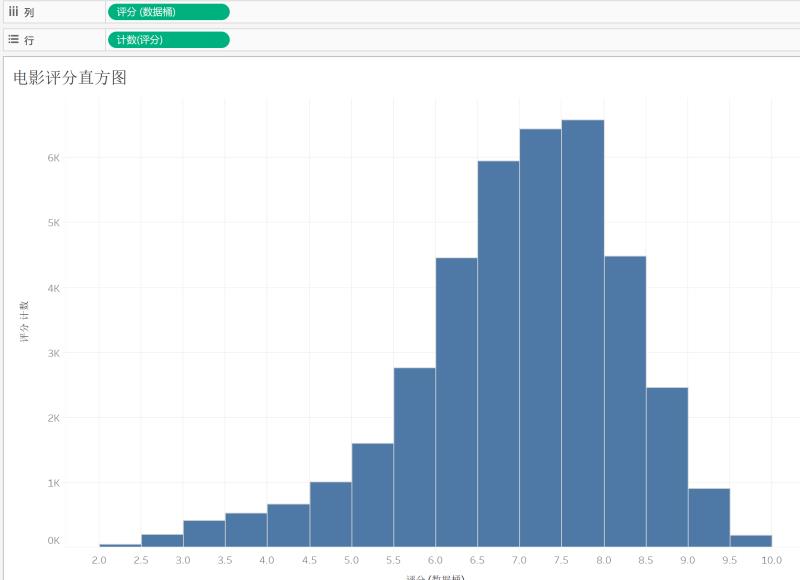The width and height of the screenshot is (800, 580).
Task: Select the histogram bar for bin 5.0
Action: (372, 495)
